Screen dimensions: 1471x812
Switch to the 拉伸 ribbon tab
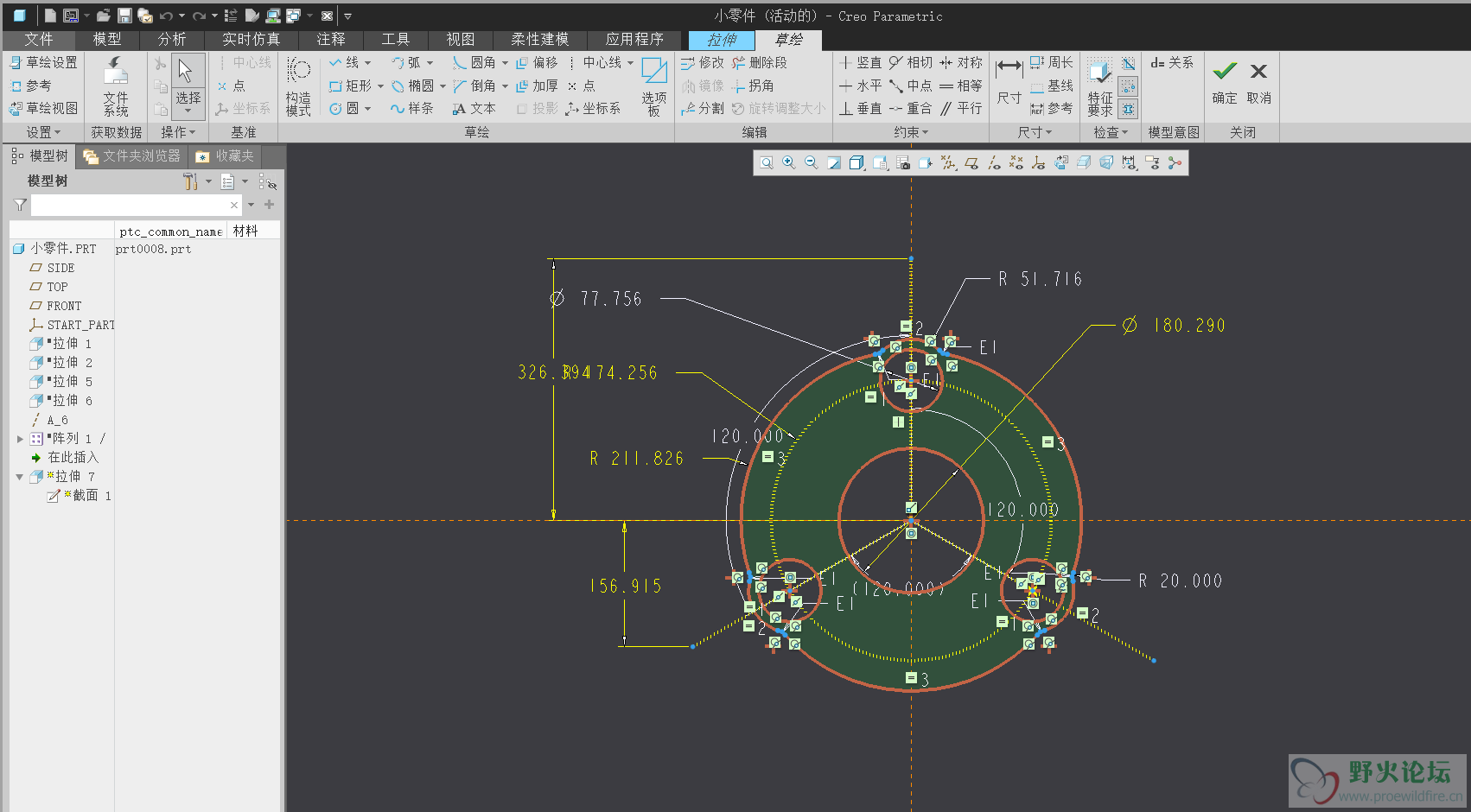click(x=722, y=40)
